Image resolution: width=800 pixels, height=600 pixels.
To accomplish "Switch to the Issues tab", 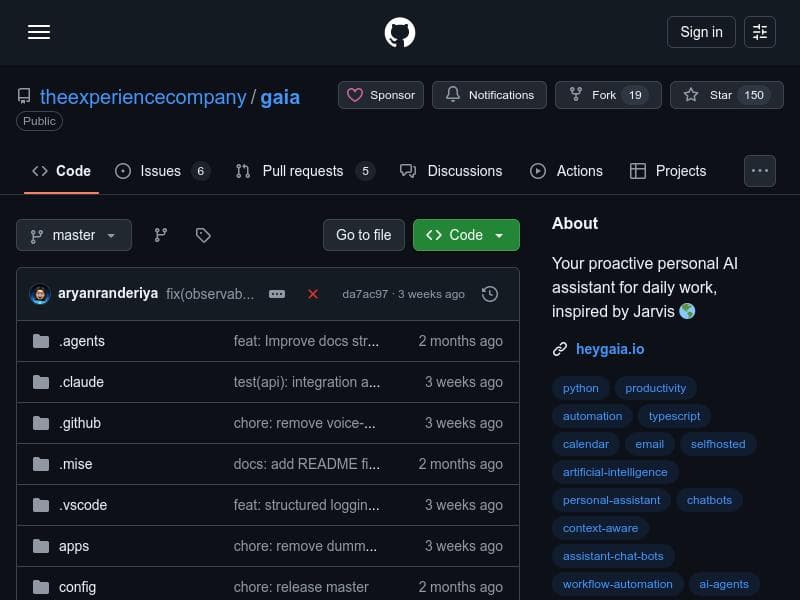I will (x=161, y=171).
